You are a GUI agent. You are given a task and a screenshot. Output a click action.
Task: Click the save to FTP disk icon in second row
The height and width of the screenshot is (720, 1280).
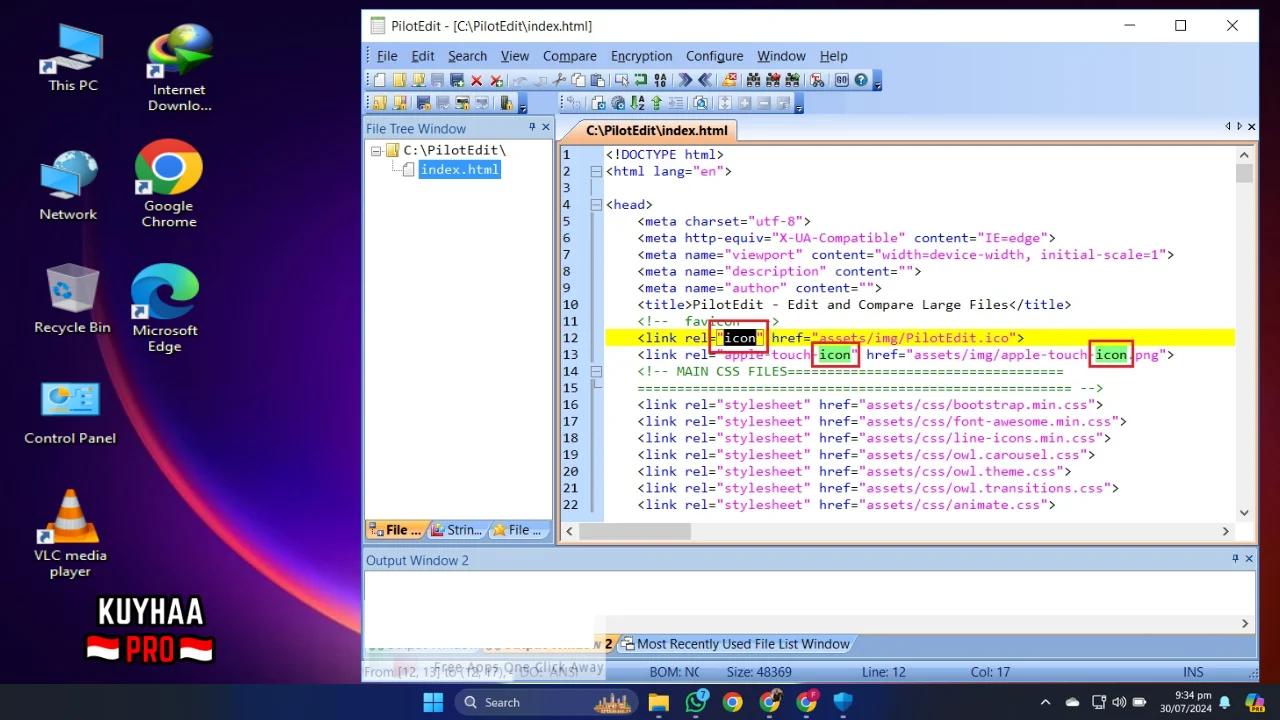pyautogui.click(x=424, y=103)
